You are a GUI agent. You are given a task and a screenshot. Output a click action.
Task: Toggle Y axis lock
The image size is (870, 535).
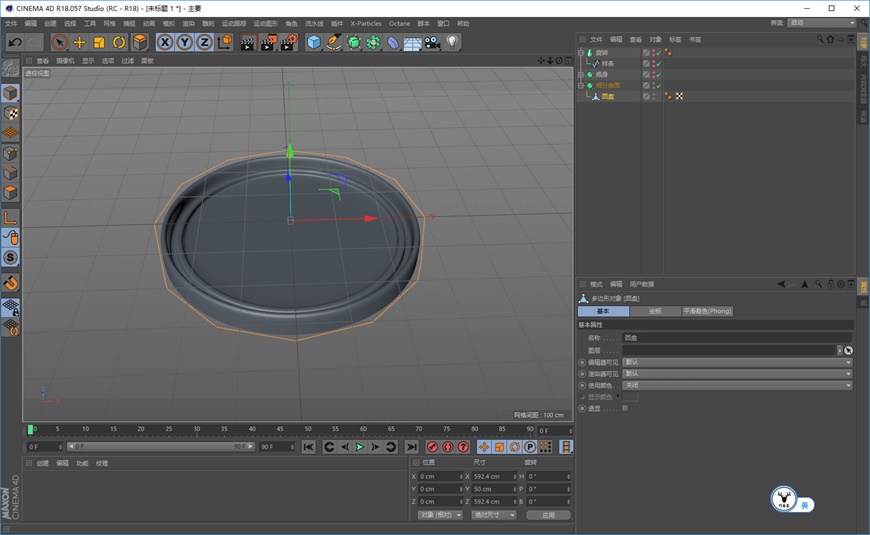pyautogui.click(x=185, y=42)
